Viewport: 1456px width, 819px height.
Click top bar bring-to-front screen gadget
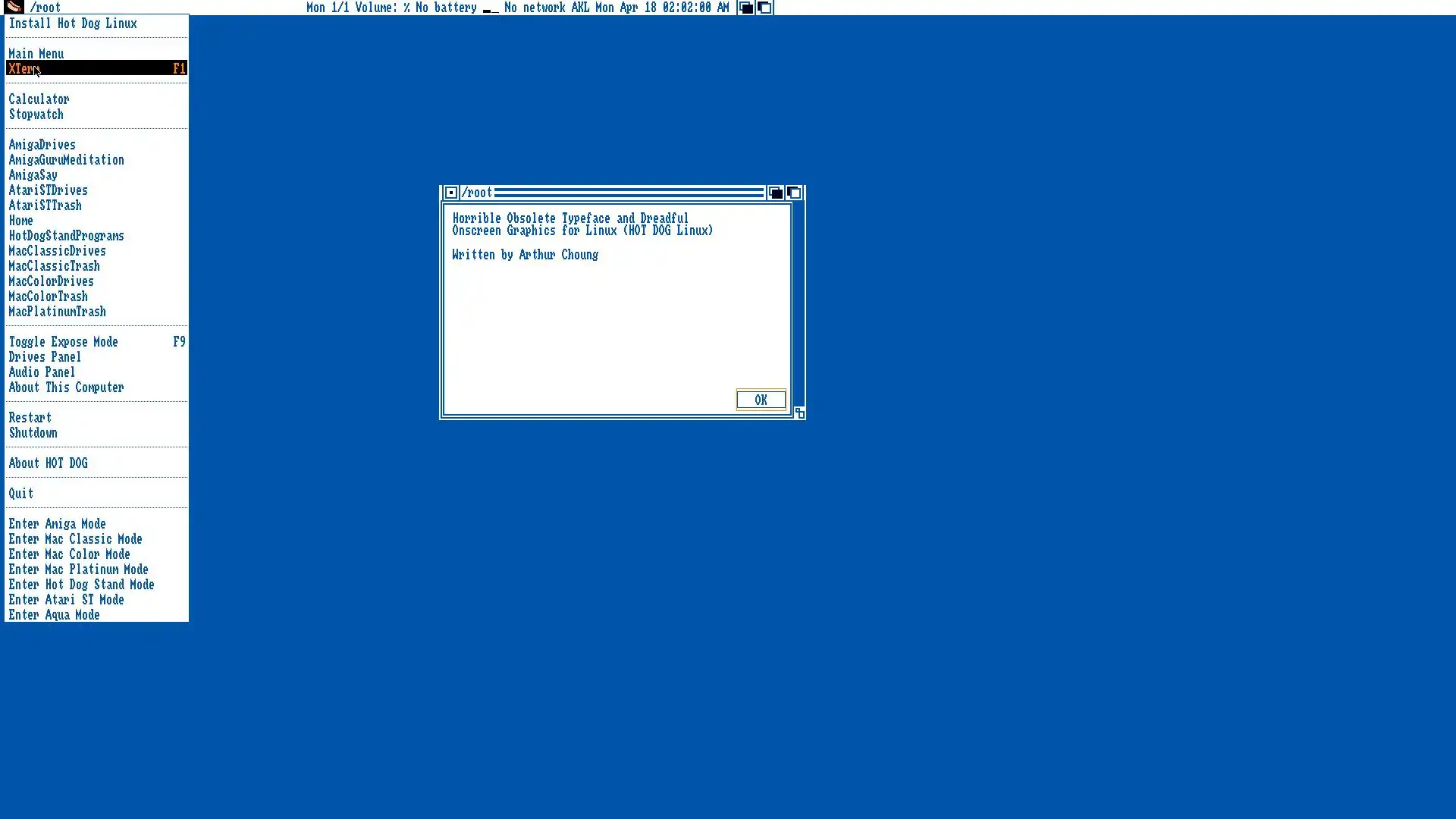764,8
